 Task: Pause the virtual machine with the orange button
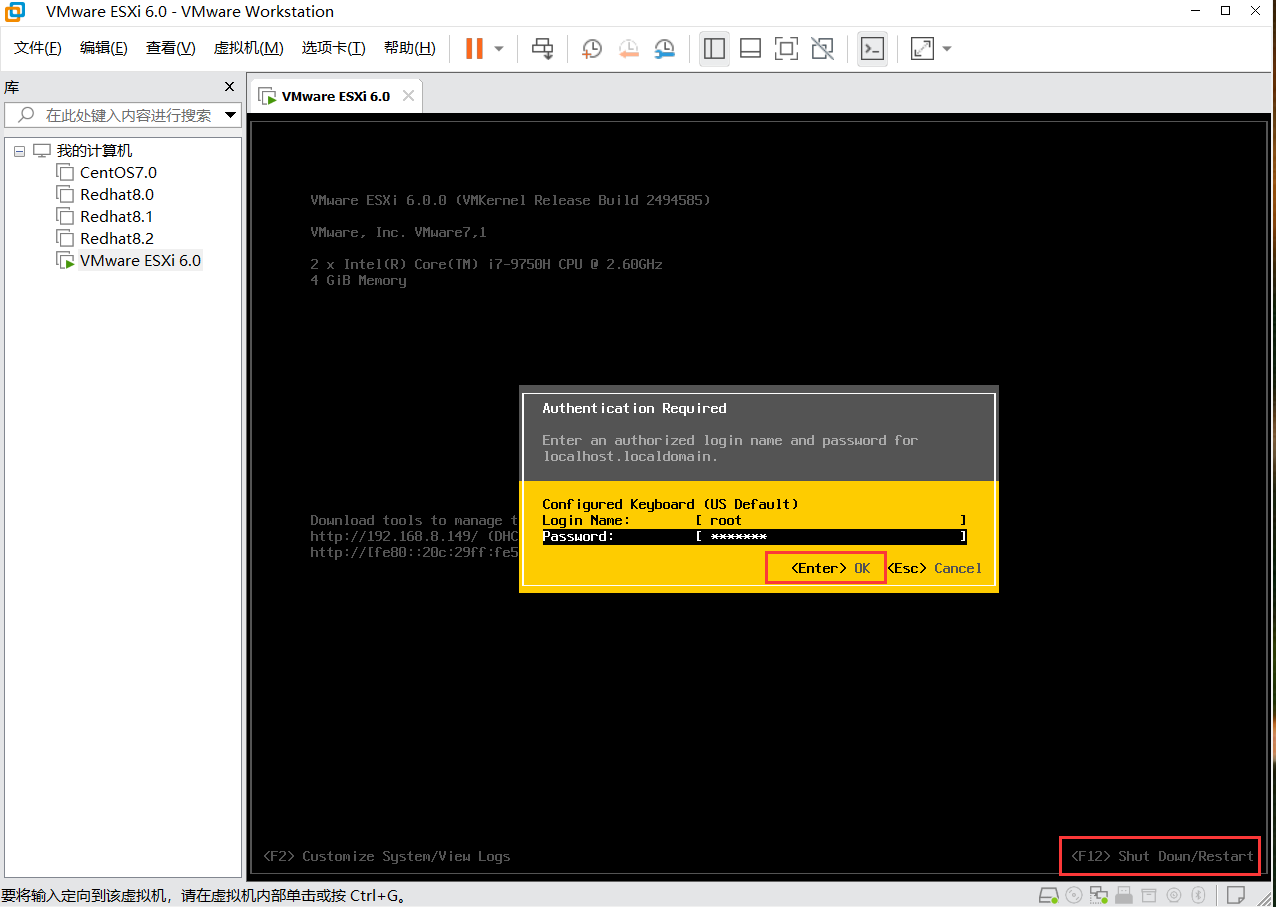tap(475, 48)
